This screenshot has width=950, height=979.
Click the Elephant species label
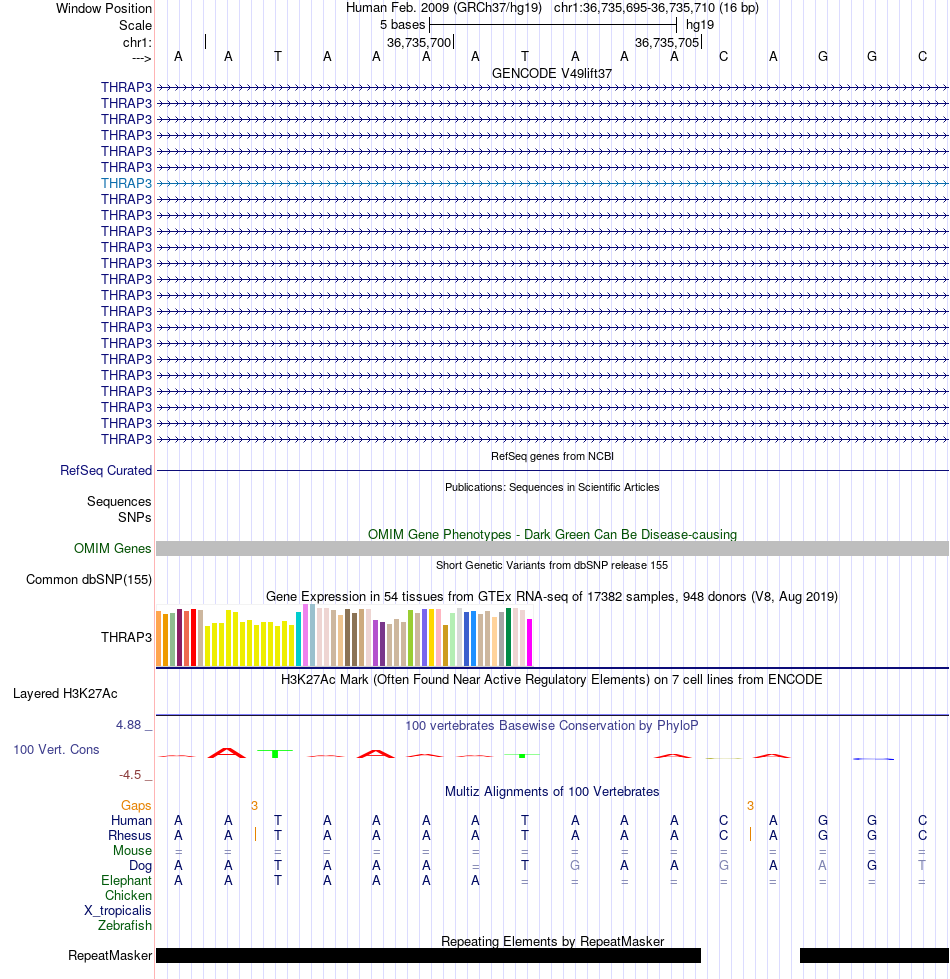126,881
